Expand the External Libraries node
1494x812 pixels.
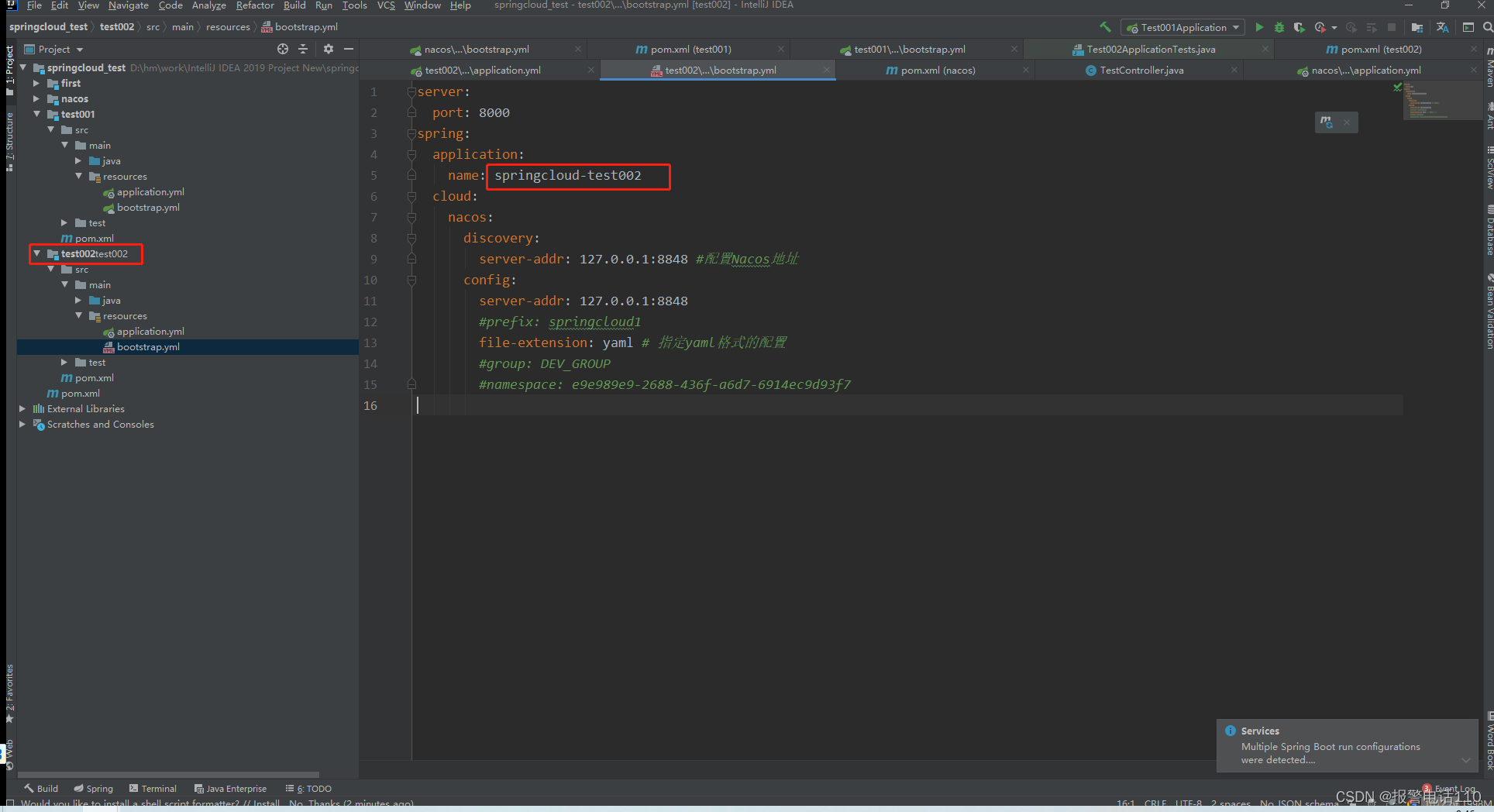[22, 408]
